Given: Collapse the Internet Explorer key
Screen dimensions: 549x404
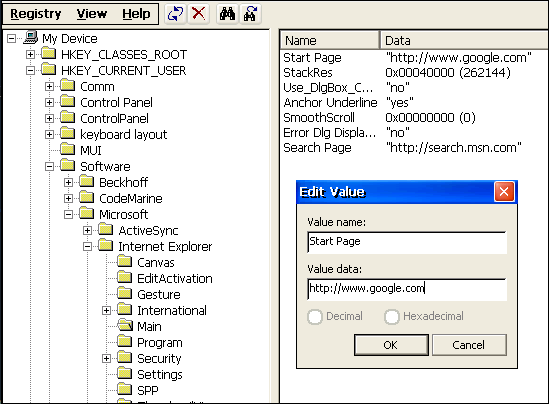Looking at the screenshot, I should [x=88, y=246].
